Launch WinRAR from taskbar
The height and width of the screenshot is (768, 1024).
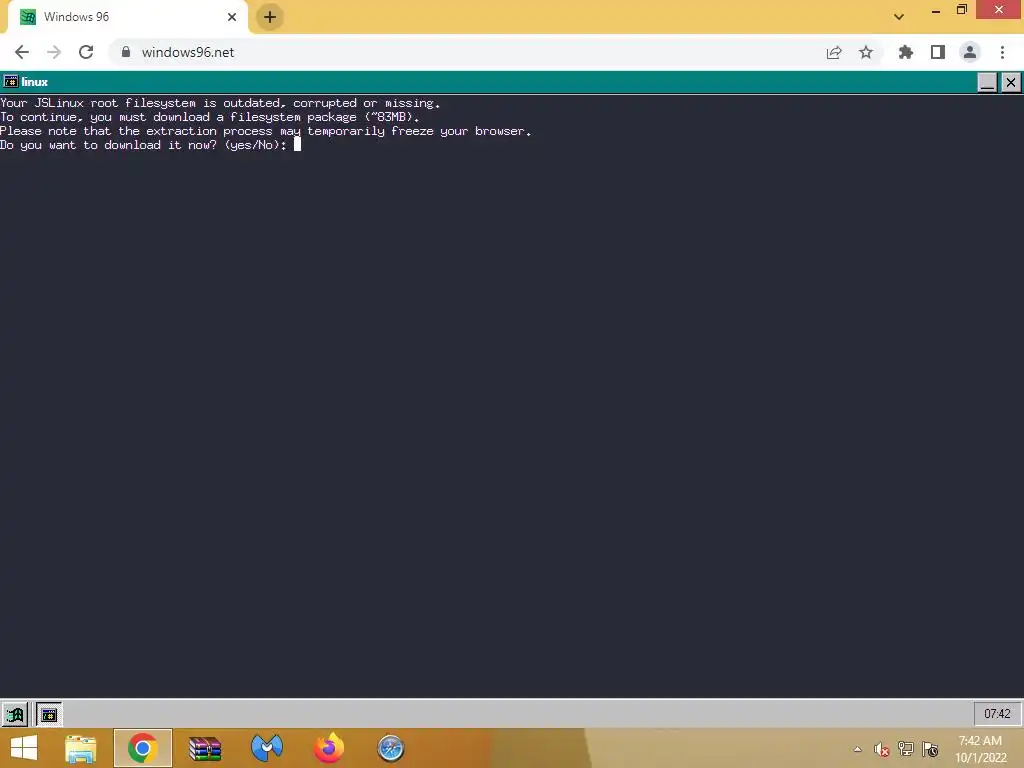click(204, 748)
